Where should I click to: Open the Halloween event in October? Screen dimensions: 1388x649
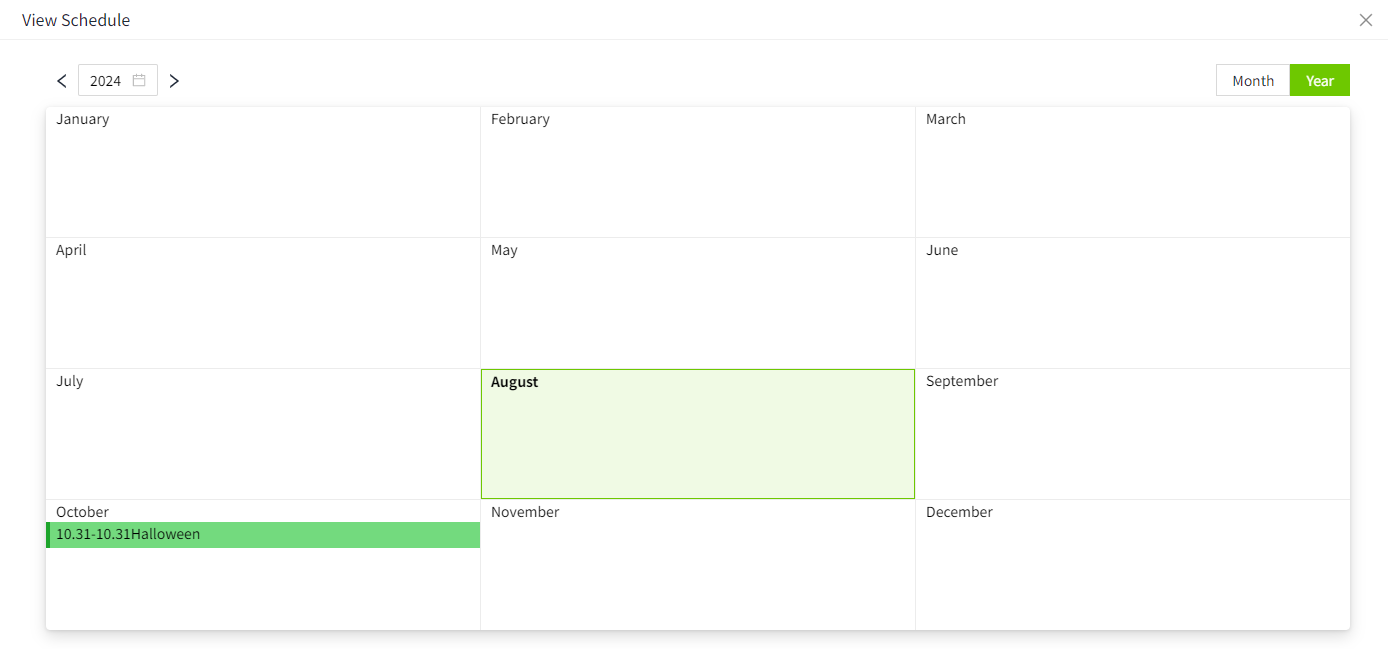pos(264,535)
